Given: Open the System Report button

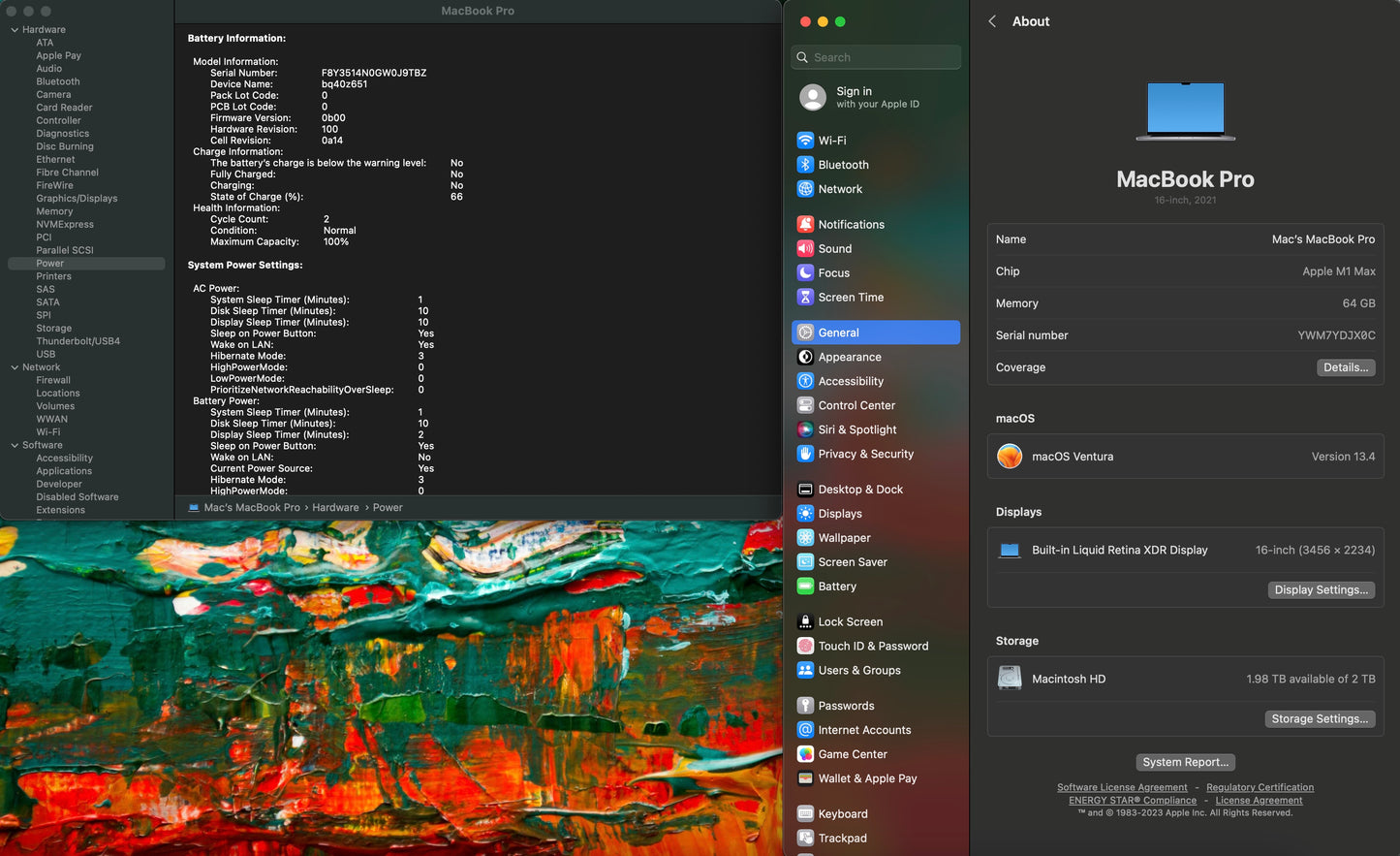Looking at the screenshot, I should click(1185, 762).
